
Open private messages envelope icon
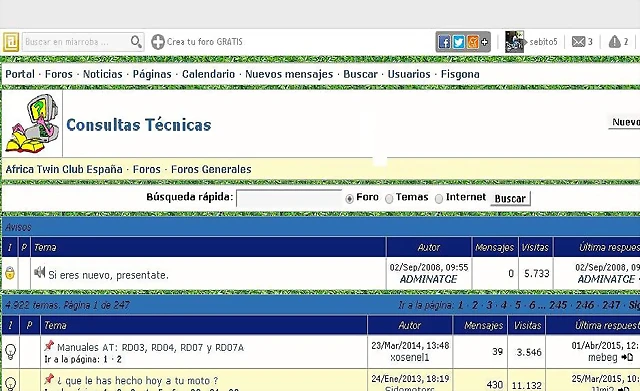pos(578,42)
